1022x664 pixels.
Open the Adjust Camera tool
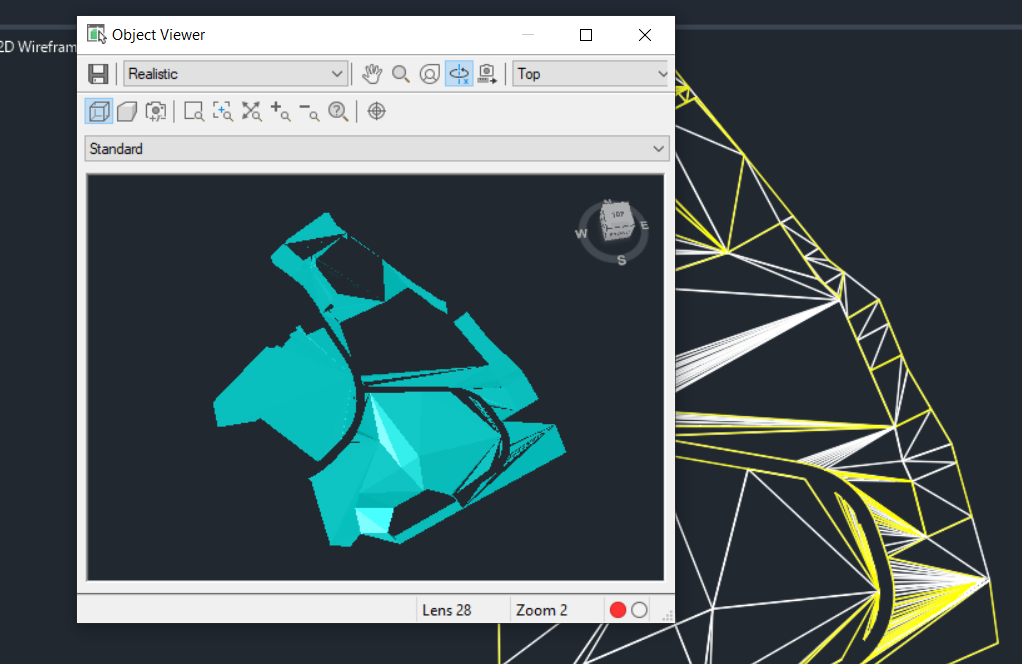pos(486,73)
